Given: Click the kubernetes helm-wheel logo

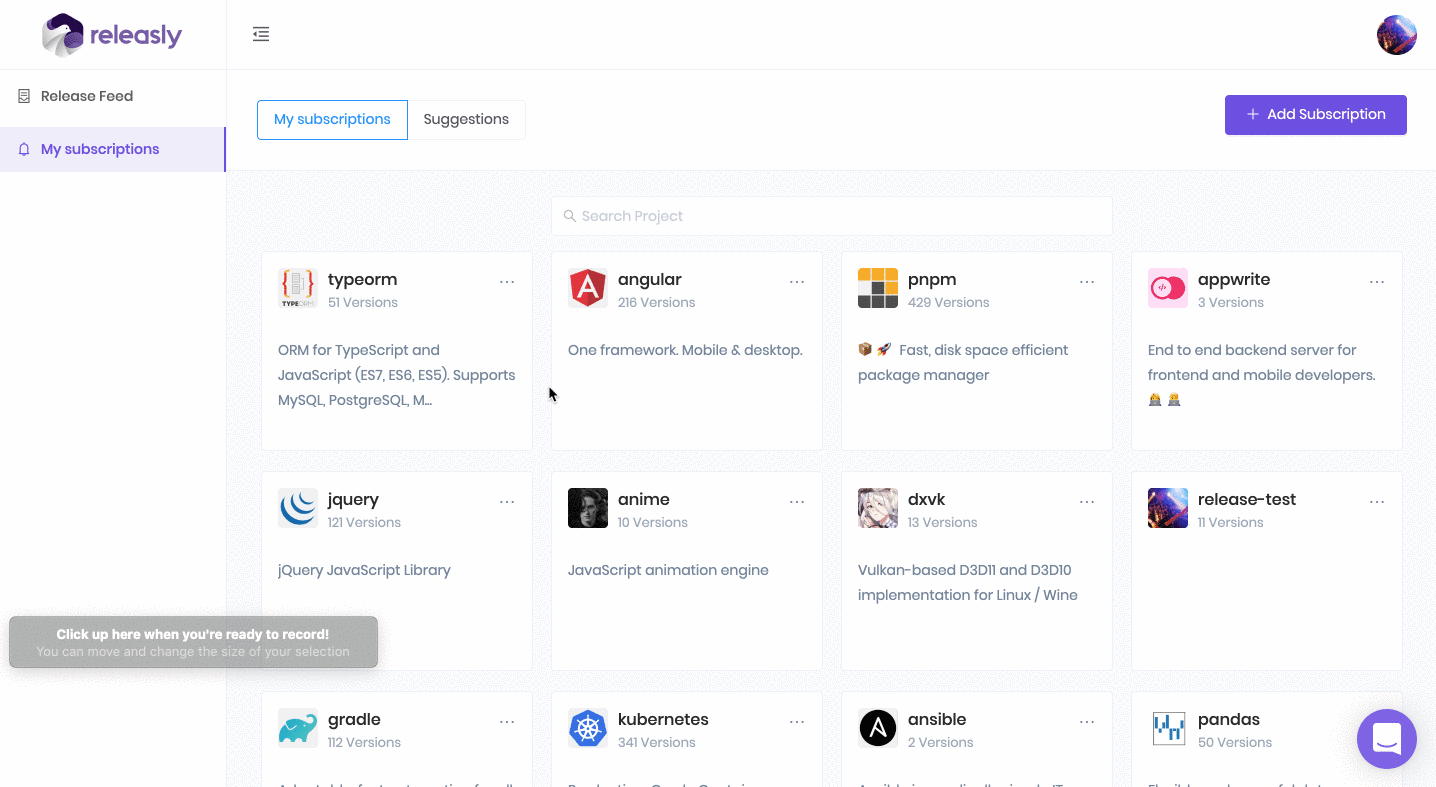Looking at the screenshot, I should point(588,728).
